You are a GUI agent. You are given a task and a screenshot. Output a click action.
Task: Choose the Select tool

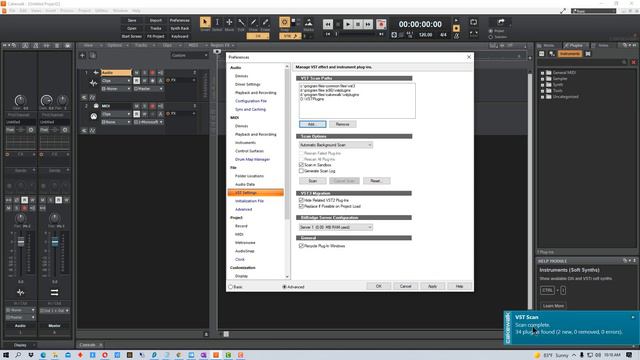coord(217,22)
